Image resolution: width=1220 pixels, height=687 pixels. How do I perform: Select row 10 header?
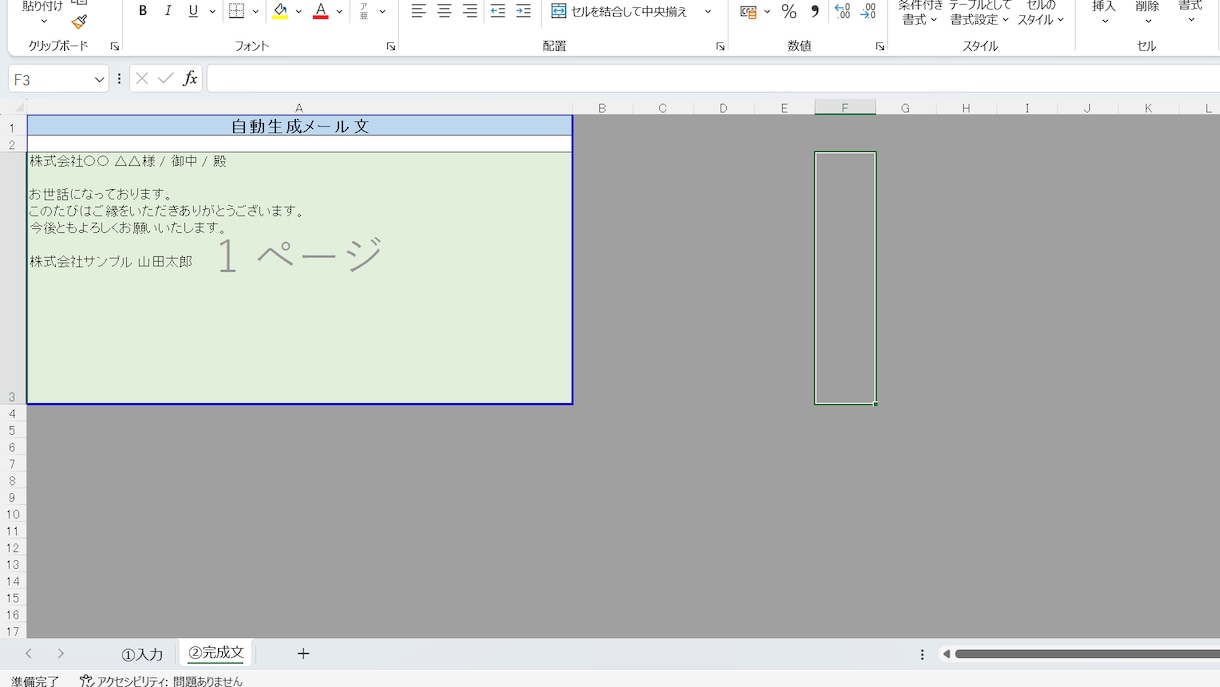tap(13, 514)
